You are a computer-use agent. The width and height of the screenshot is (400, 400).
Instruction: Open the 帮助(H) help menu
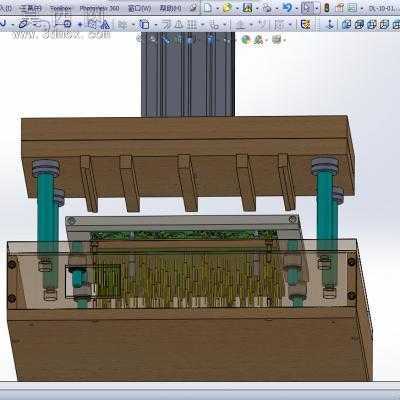click(170, 8)
